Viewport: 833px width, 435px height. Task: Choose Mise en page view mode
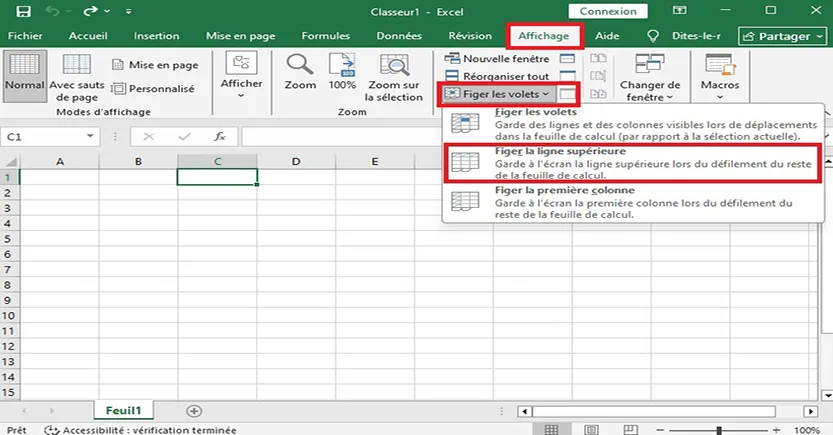click(156, 65)
